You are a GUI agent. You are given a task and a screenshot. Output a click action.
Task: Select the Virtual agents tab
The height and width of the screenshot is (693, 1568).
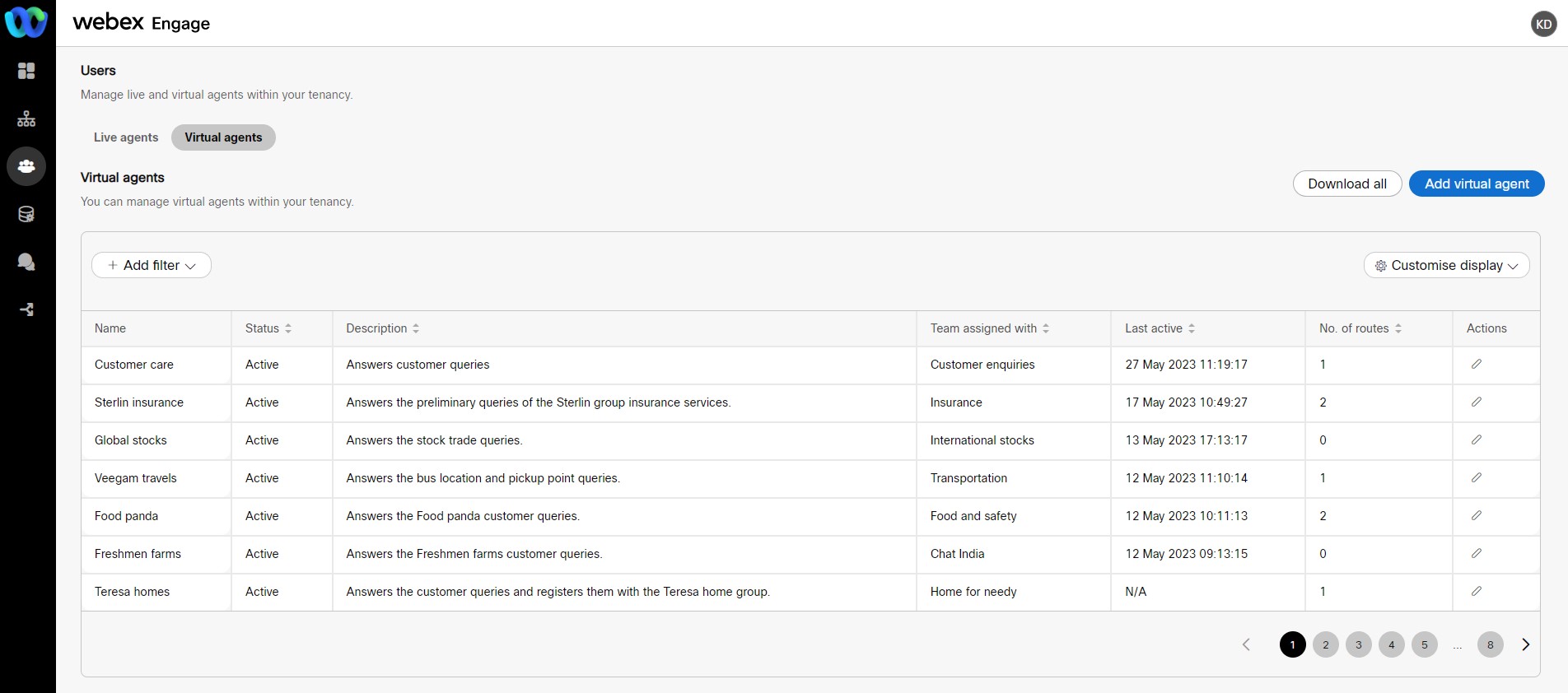point(223,137)
